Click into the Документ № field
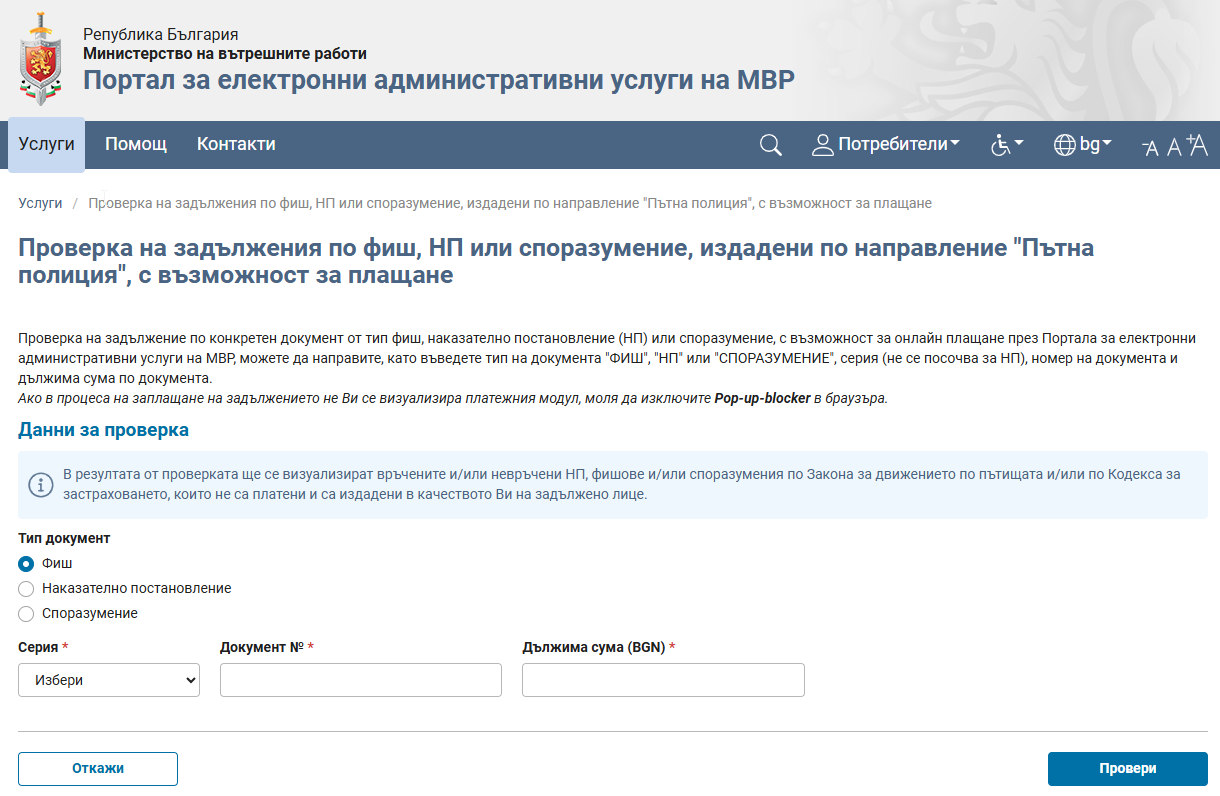This screenshot has width=1220, height=796. click(x=361, y=680)
